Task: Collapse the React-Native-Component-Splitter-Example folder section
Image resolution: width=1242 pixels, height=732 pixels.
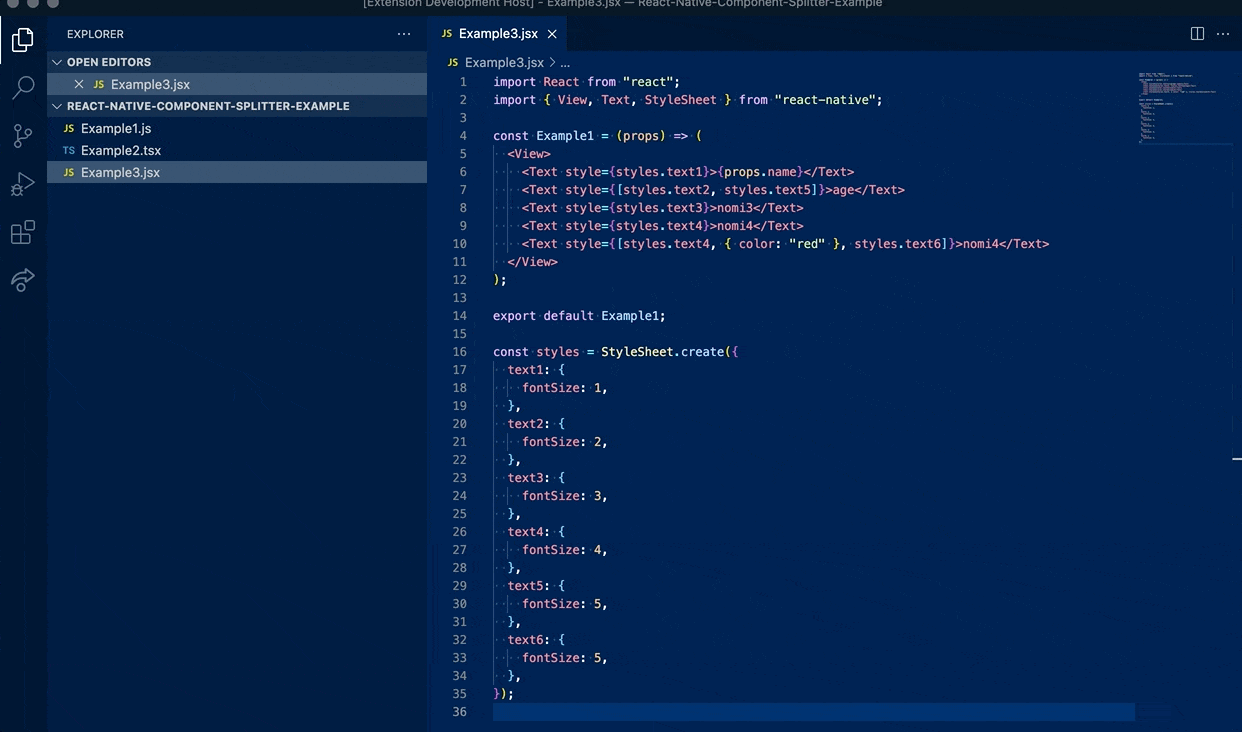Action: (57, 106)
